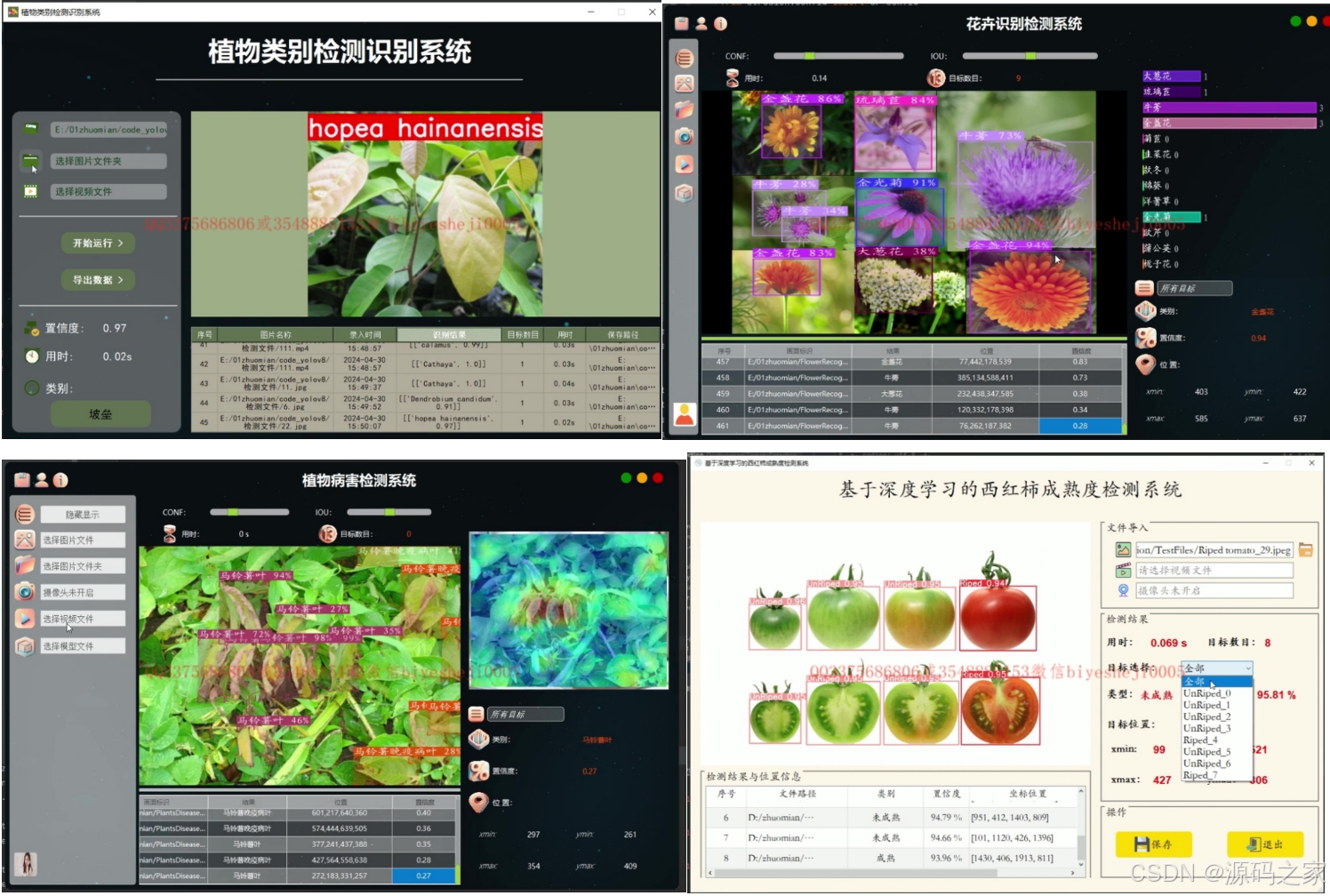1330x896 pixels.
Task: Select Riped_4 from the expanded target dropdown
Action: [x=1206, y=740]
